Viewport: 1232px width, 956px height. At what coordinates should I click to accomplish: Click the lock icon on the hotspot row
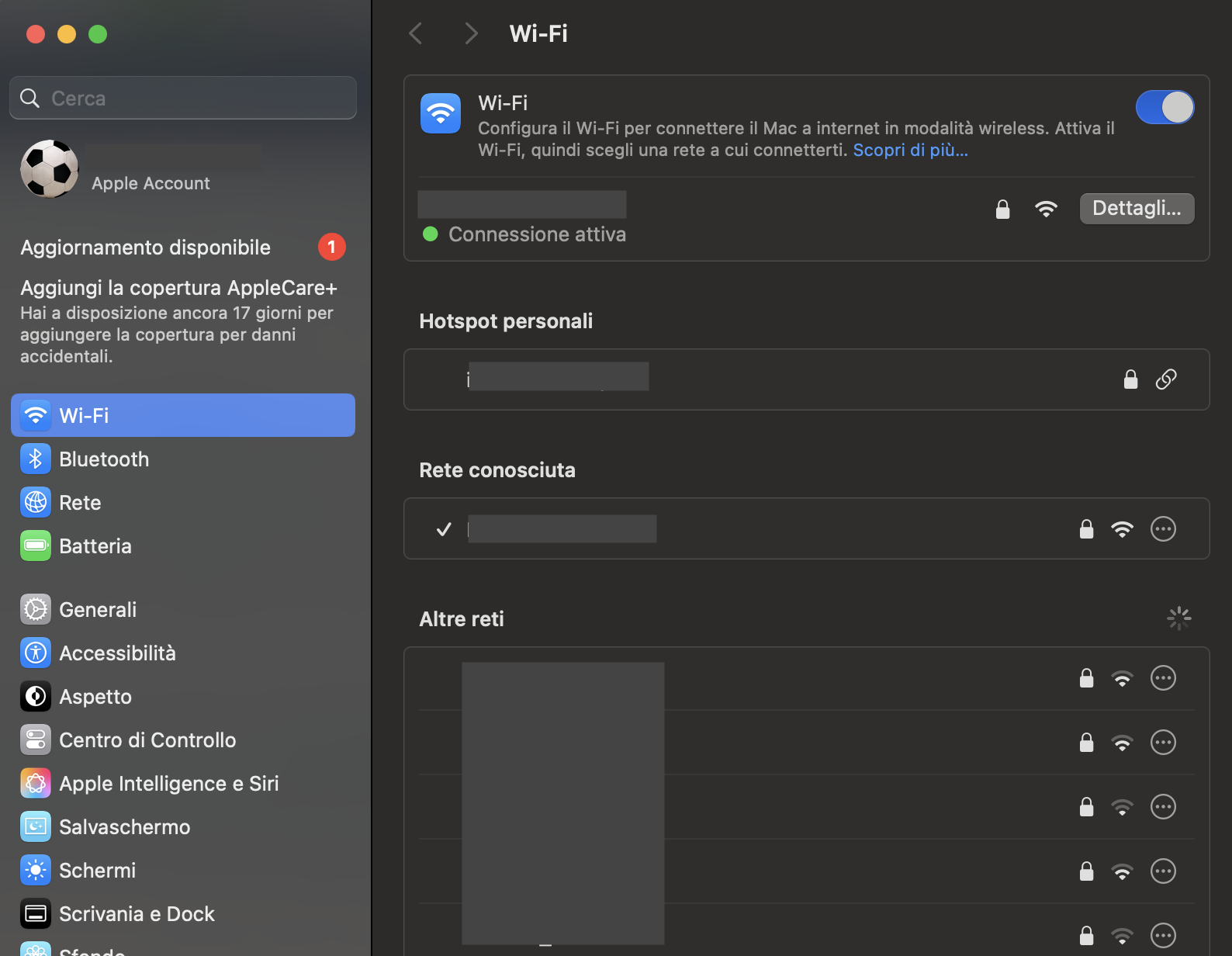pos(1130,379)
